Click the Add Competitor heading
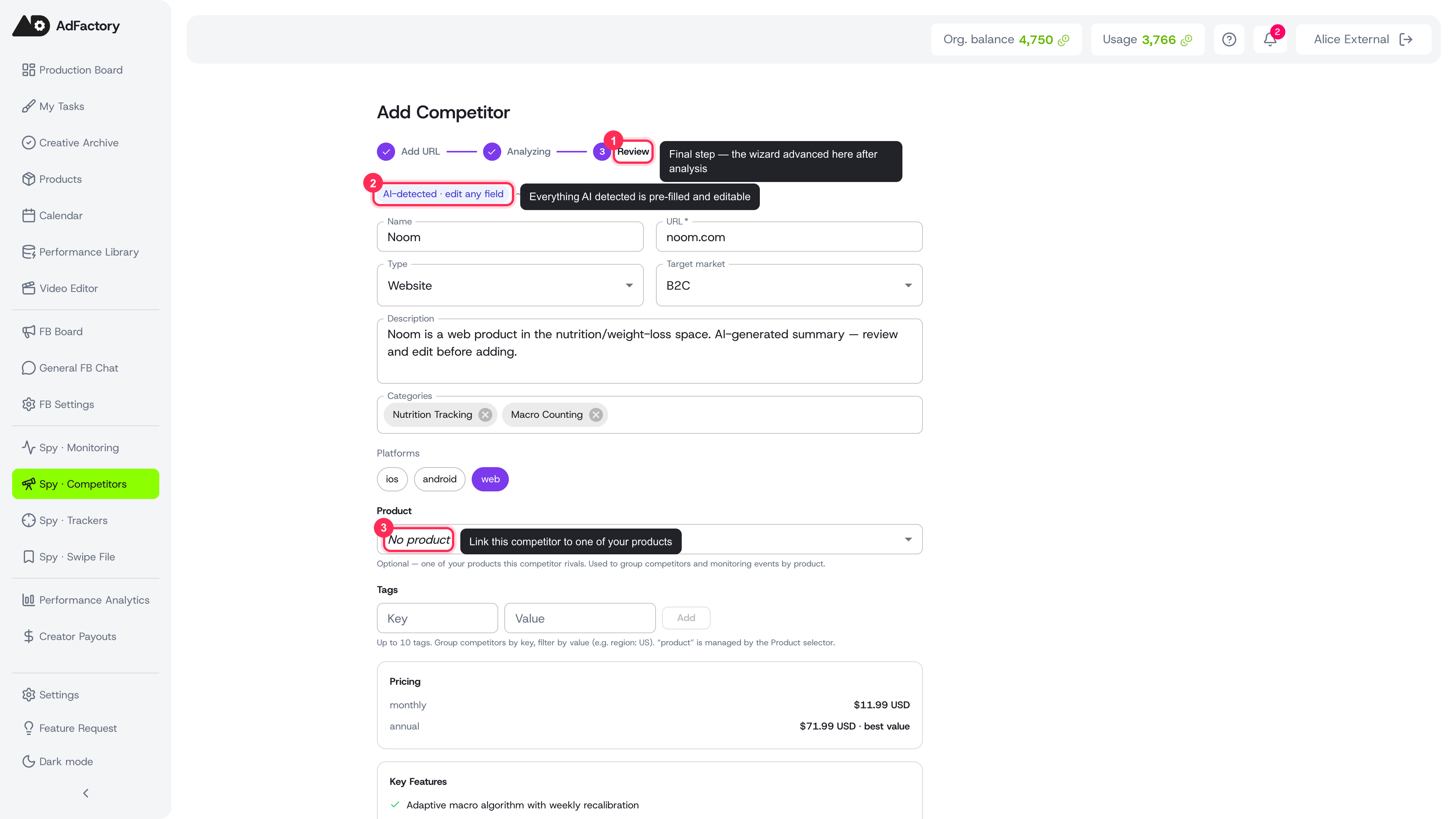Image resolution: width=1456 pixels, height=819 pixels. point(443,113)
